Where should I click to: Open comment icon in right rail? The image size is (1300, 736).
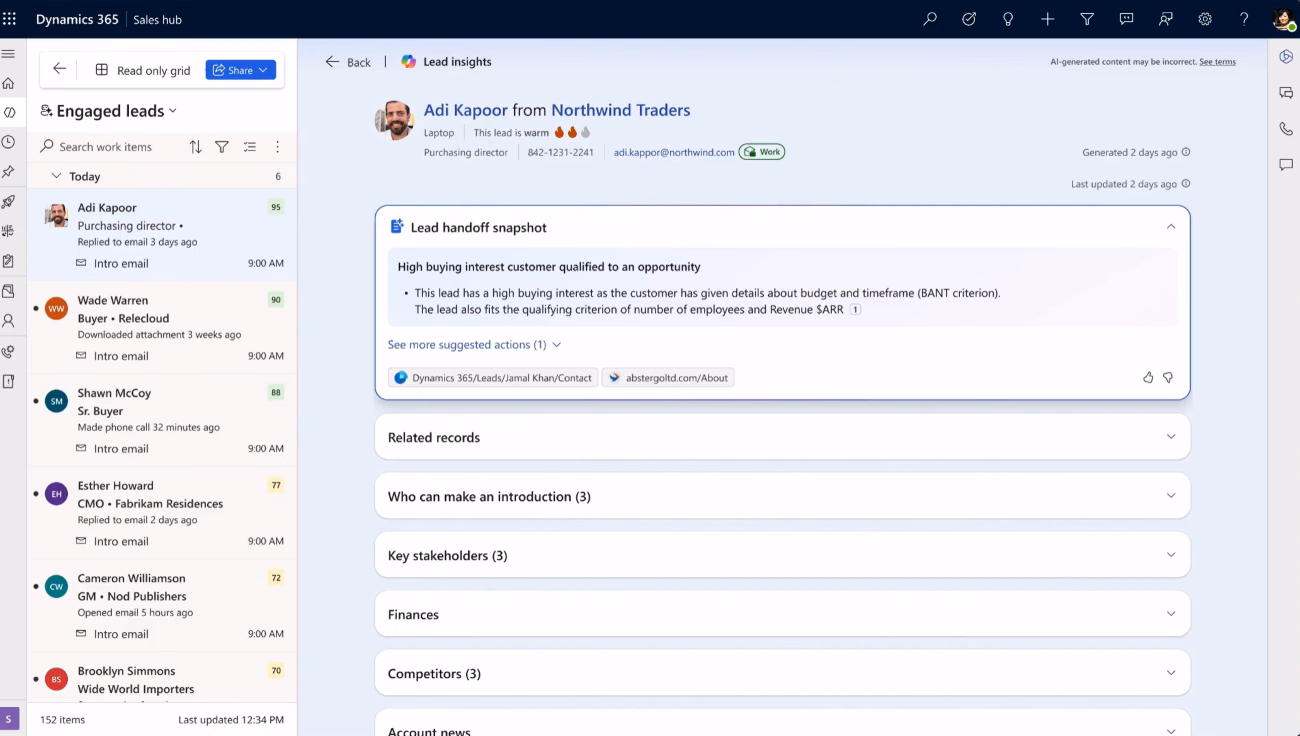tap(1286, 165)
